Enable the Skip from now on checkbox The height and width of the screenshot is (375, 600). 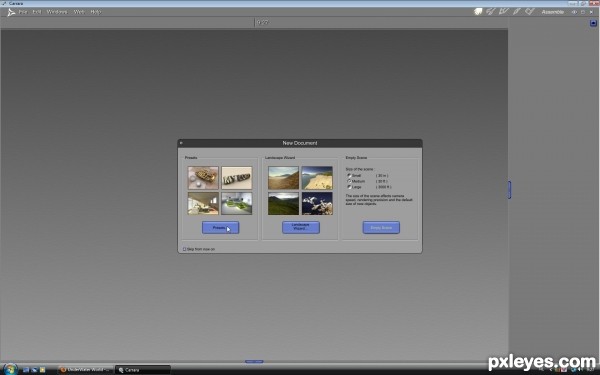[x=184, y=249]
